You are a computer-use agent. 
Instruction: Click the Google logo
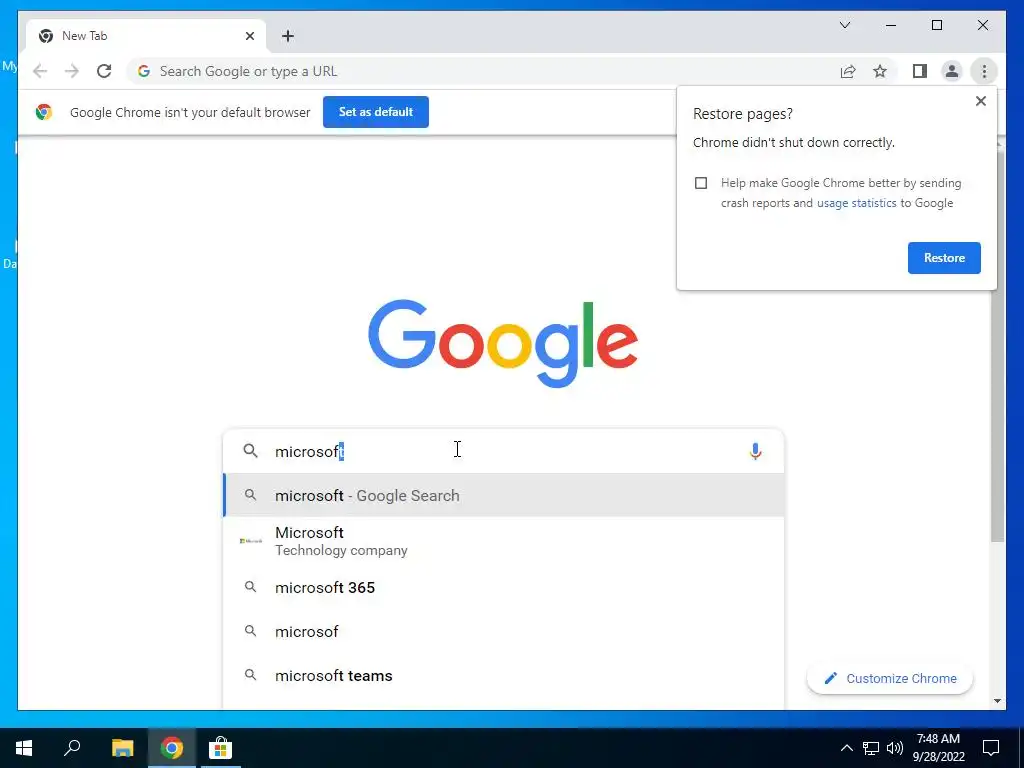pyautogui.click(x=503, y=343)
